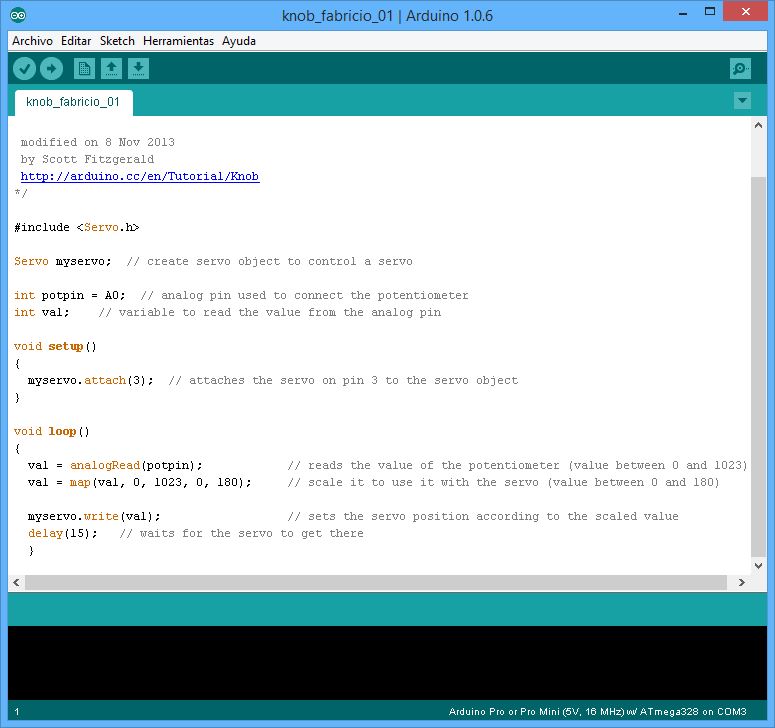Click the "waits for the servo to get there" comment
The width and height of the screenshot is (775, 728).
pyautogui.click(x=242, y=534)
